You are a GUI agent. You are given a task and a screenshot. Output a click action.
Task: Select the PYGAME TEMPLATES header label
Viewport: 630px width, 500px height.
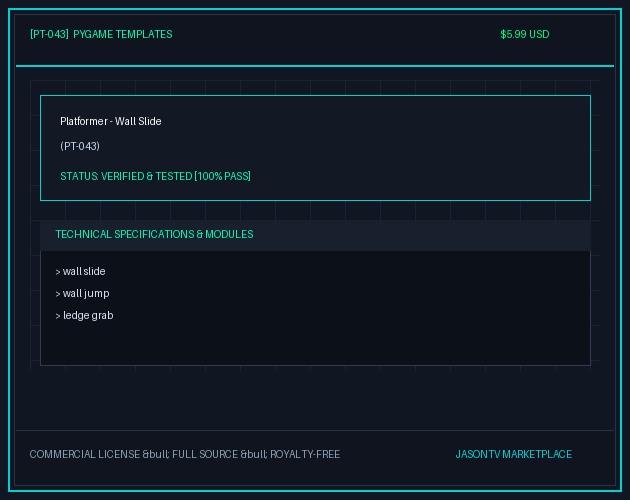click(x=123, y=34)
